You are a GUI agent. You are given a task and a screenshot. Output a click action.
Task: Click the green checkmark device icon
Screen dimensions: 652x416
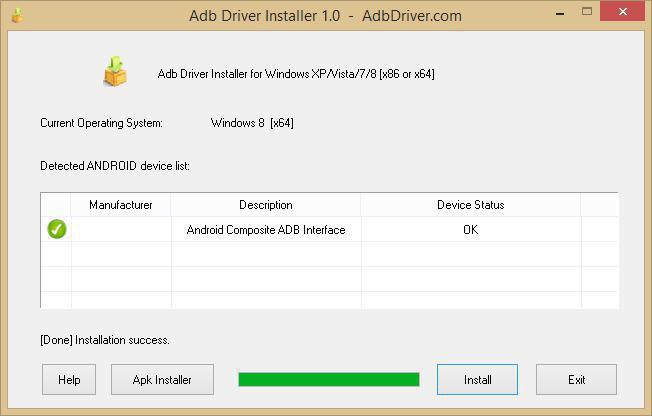click(x=57, y=229)
